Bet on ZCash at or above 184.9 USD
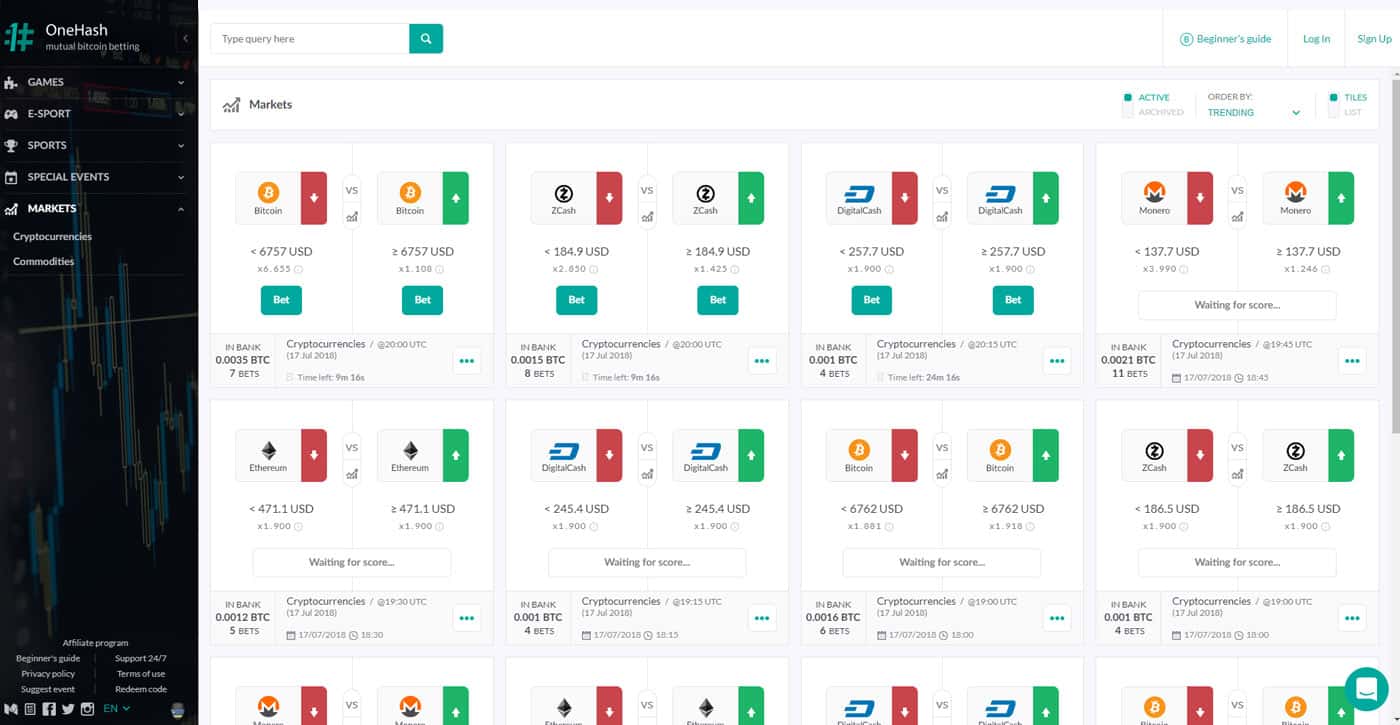 718,299
